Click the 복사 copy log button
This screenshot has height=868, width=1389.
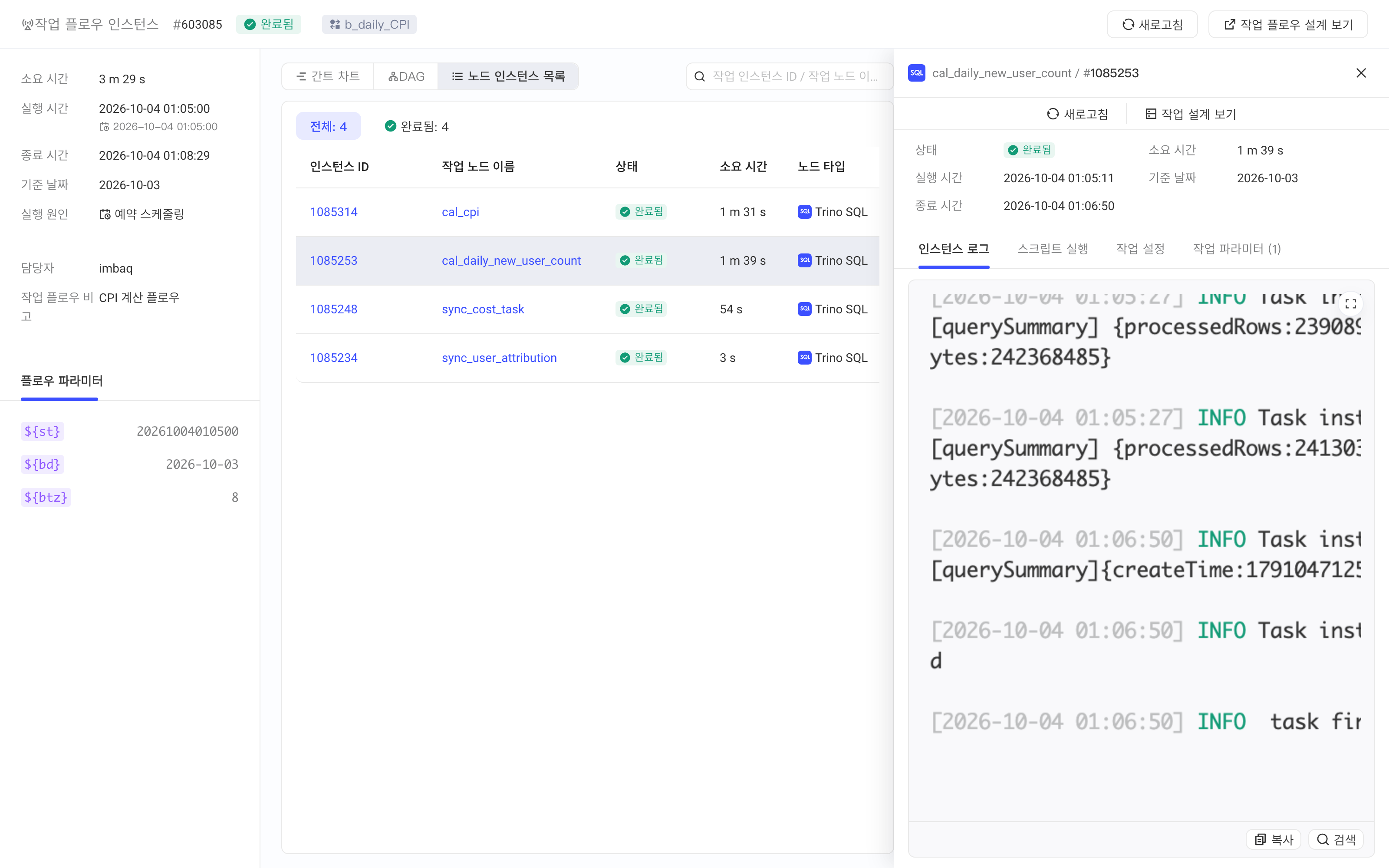1274,839
